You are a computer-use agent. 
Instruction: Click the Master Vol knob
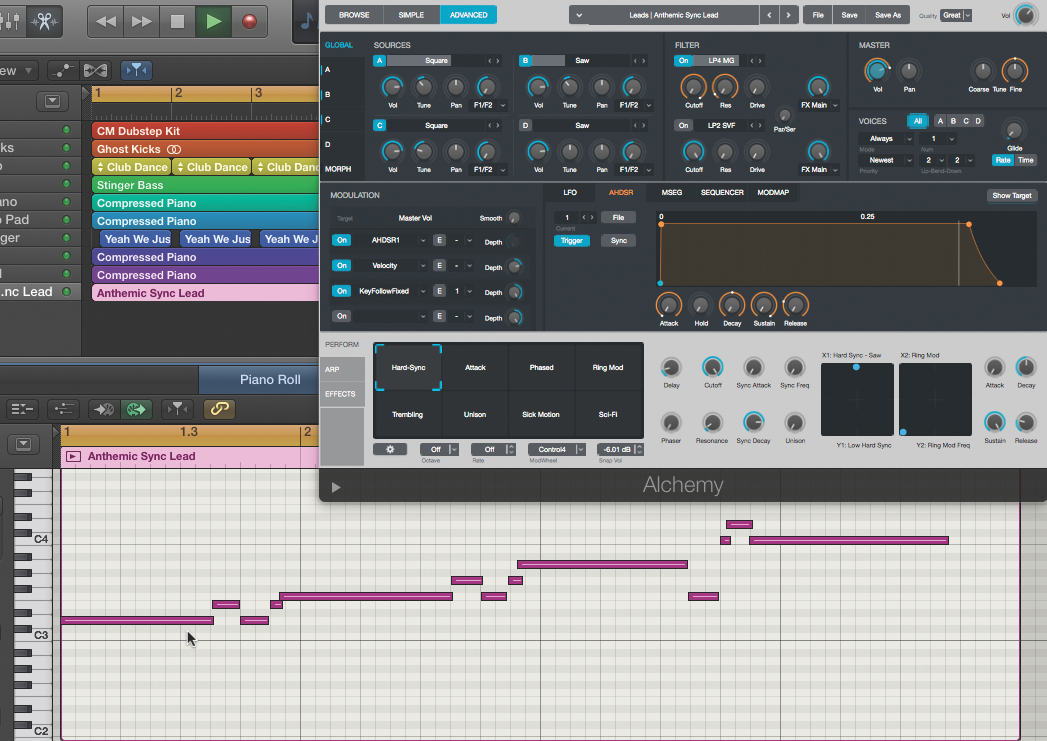877,71
